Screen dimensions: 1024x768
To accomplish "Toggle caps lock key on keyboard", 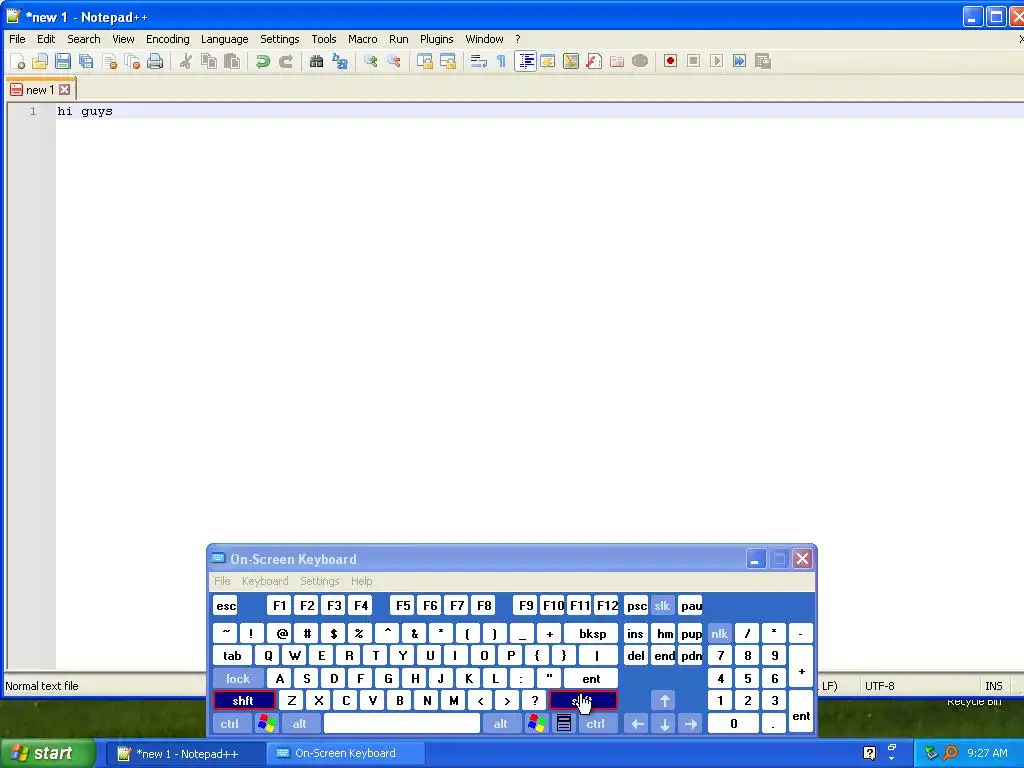I will tap(238, 679).
